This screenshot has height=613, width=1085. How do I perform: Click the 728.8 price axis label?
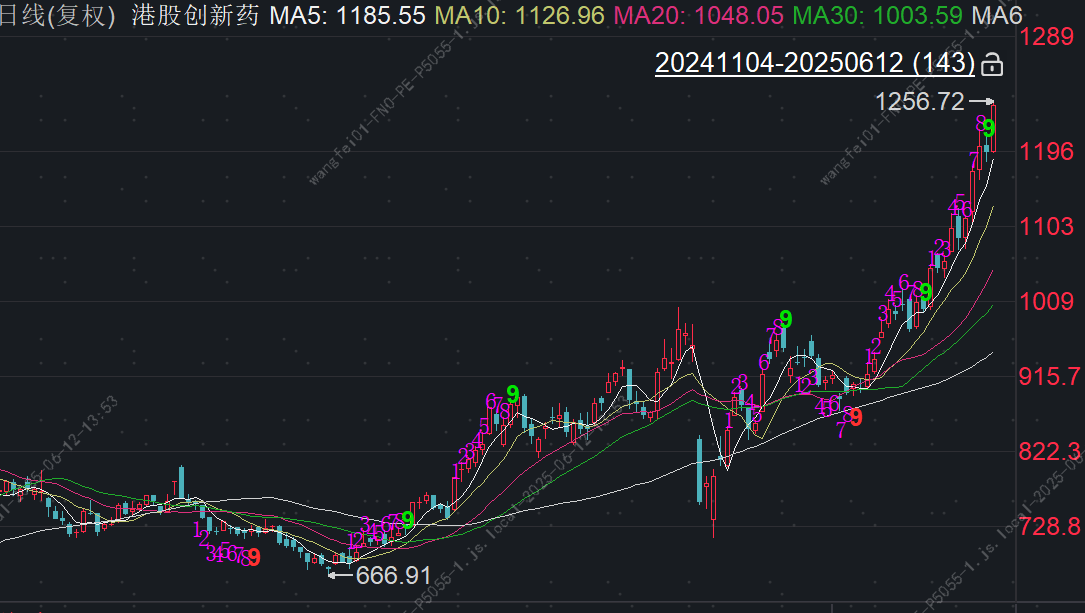pos(1049,527)
